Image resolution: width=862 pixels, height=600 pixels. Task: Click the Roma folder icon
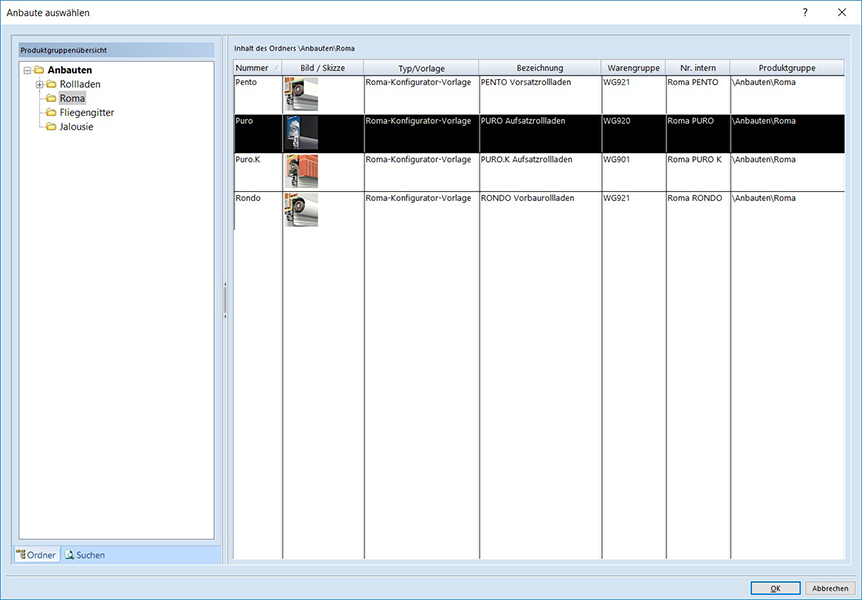51,98
